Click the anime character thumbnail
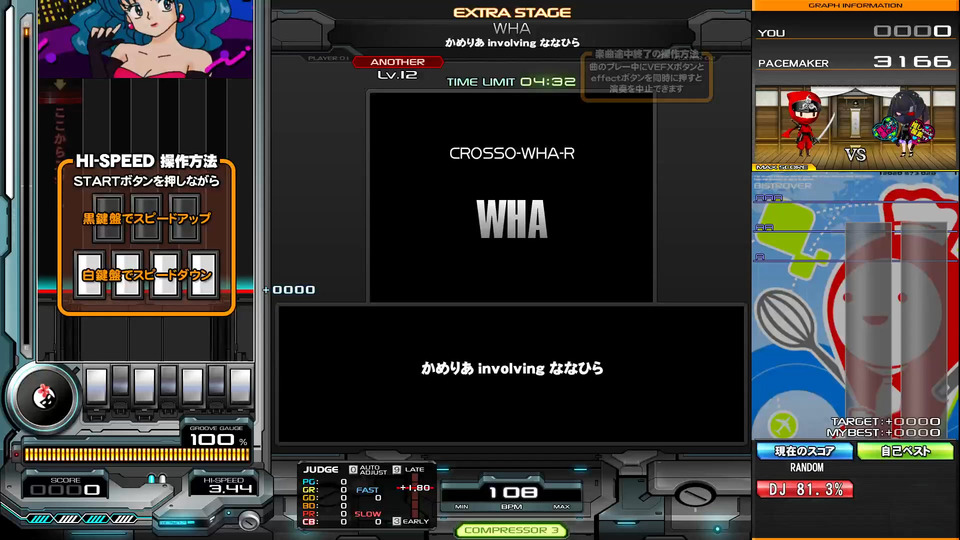The image size is (960, 540). (x=146, y=39)
